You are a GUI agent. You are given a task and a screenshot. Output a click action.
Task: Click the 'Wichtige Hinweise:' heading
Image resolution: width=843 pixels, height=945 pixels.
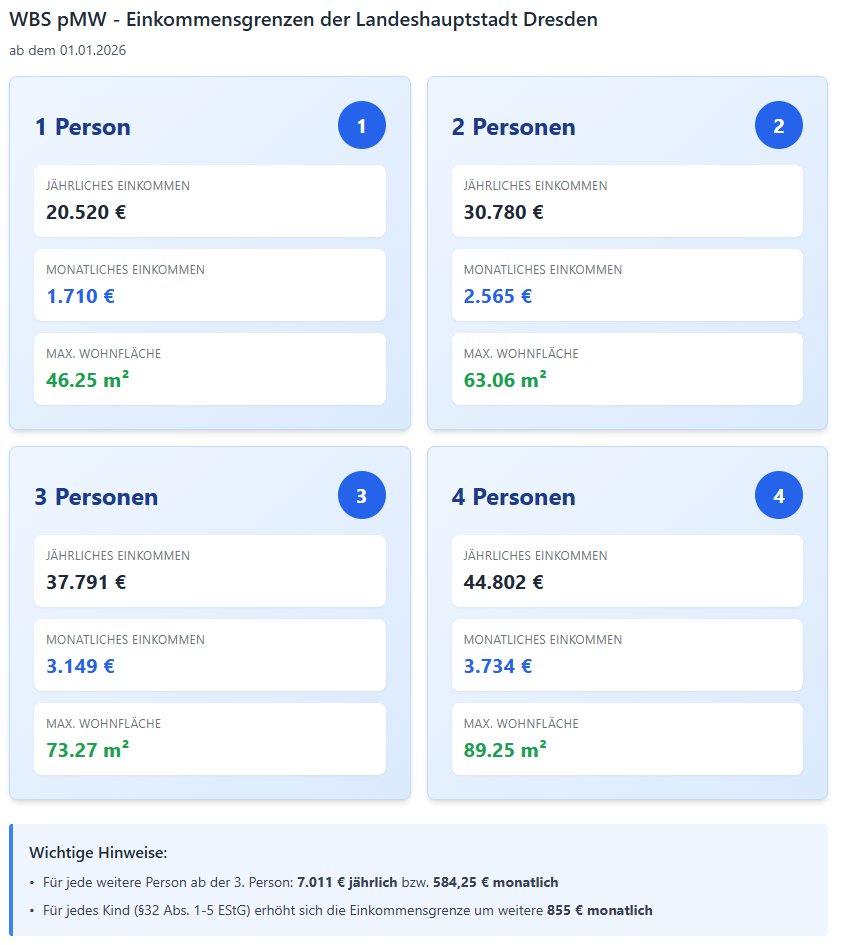(98, 853)
